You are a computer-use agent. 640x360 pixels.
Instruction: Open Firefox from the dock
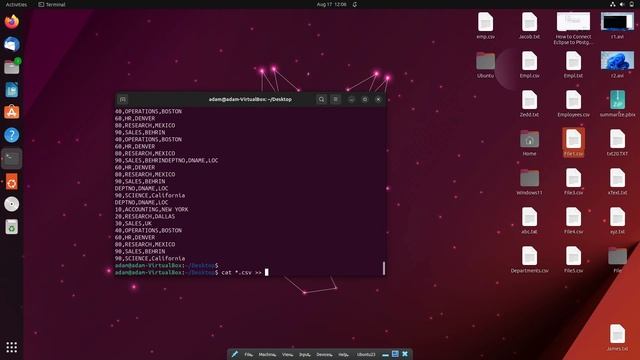click(x=11, y=22)
